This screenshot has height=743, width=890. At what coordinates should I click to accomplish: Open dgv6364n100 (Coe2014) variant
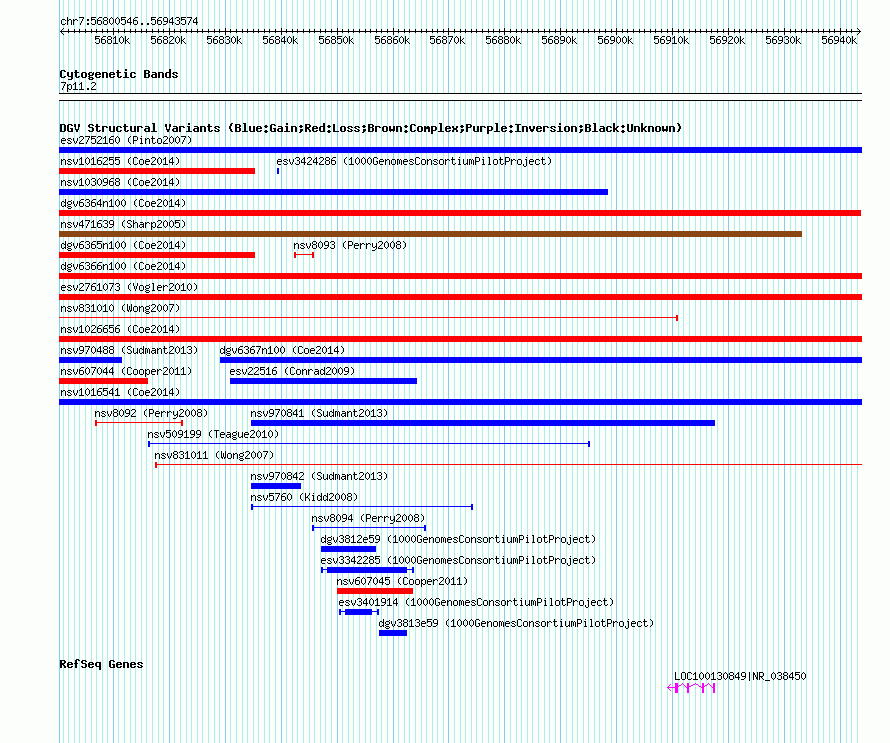click(x=123, y=203)
